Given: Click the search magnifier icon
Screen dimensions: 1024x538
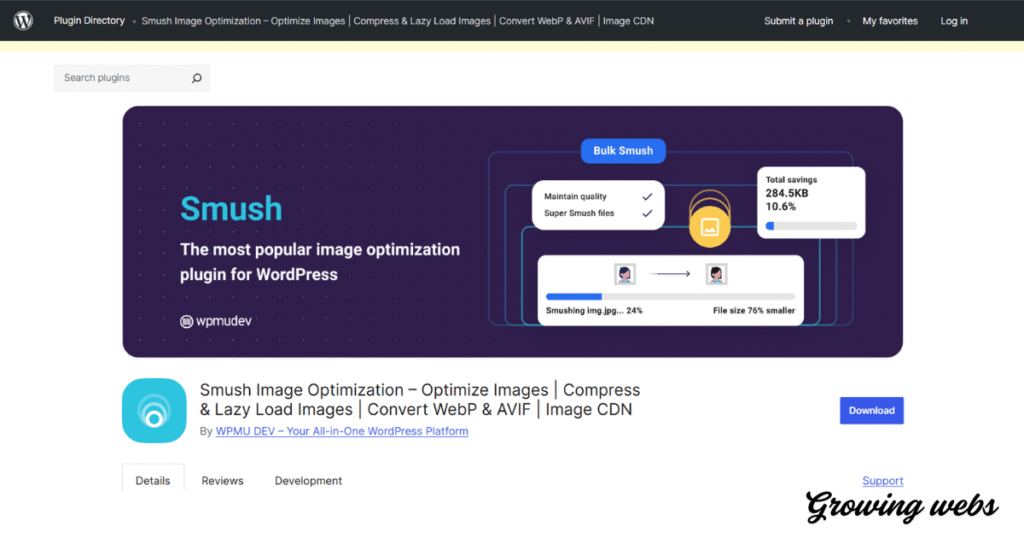Looking at the screenshot, I should (x=197, y=78).
